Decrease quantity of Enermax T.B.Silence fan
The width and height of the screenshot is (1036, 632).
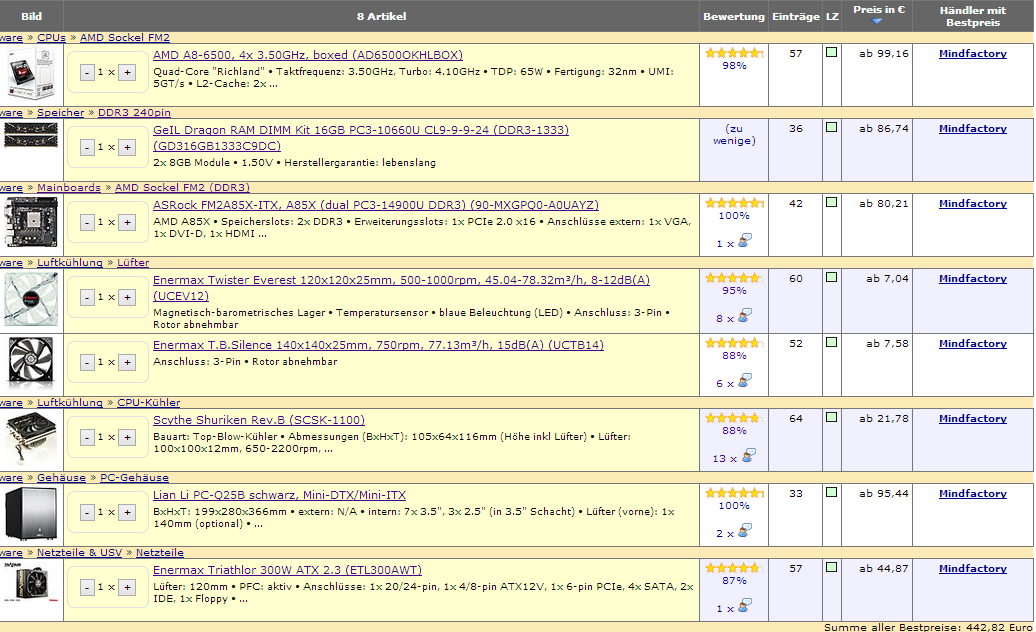[x=87, y=362]
